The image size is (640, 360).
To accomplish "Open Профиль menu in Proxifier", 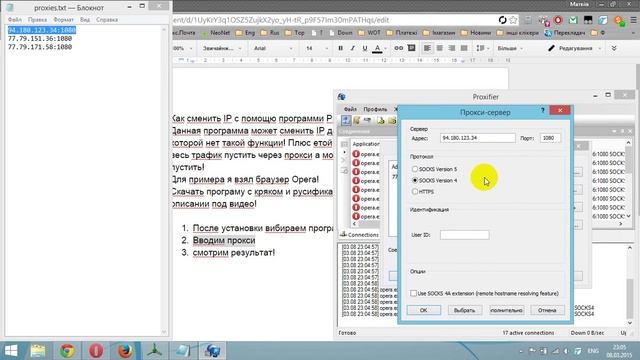I will pyautogui.click(x=375, y=109).
